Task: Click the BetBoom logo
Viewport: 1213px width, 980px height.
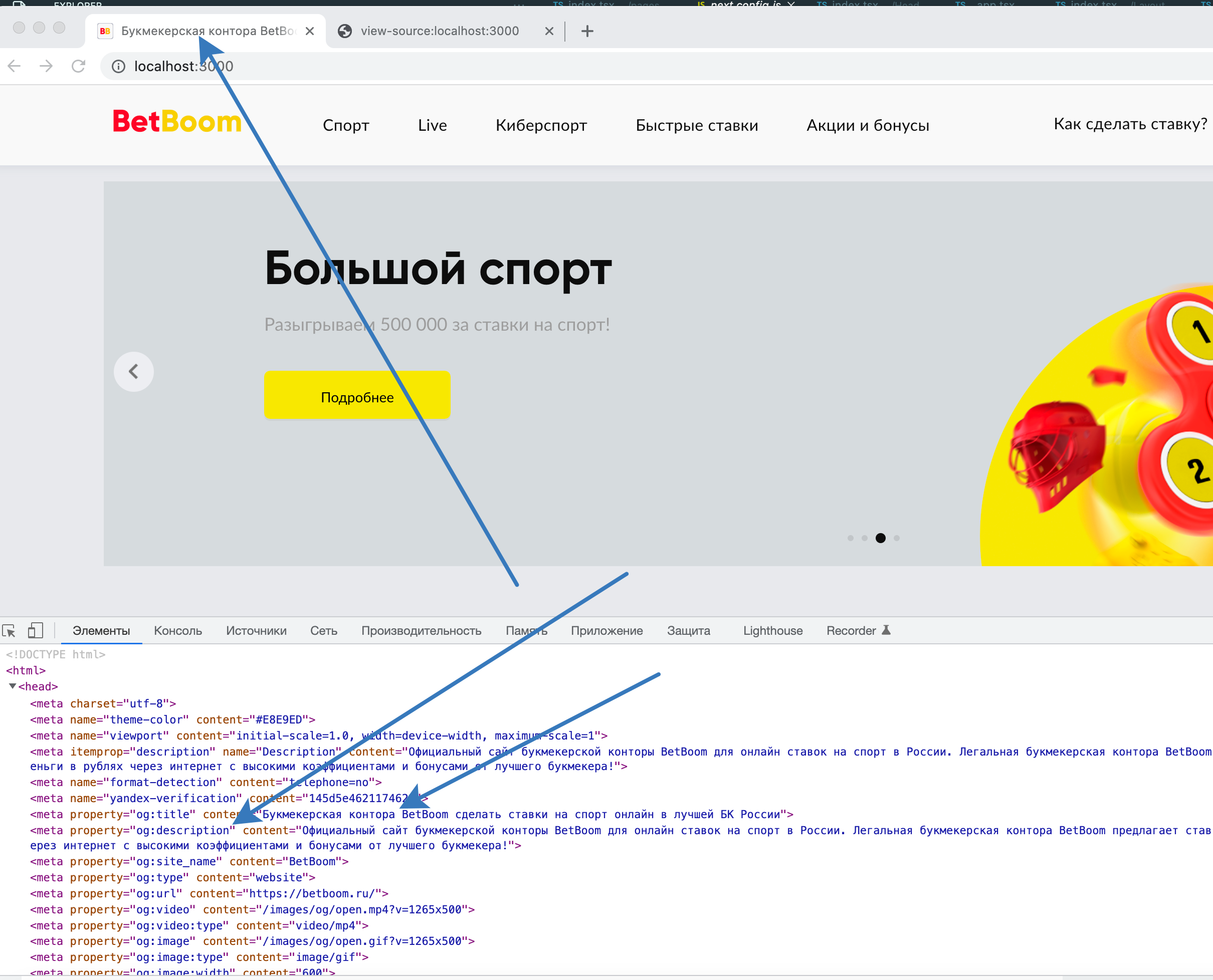Action: coord(176,122)
